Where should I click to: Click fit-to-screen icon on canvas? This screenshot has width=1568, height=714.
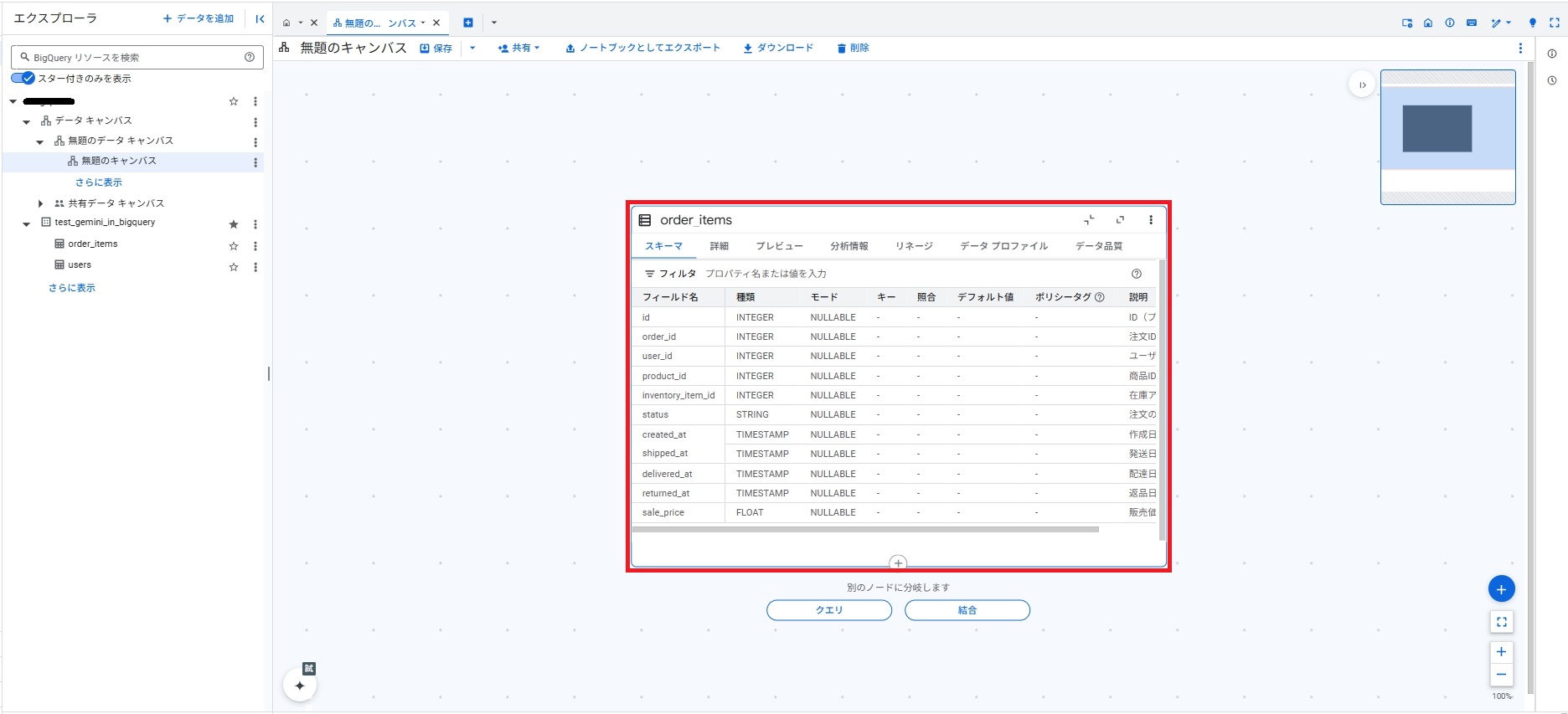[1501, 622]
